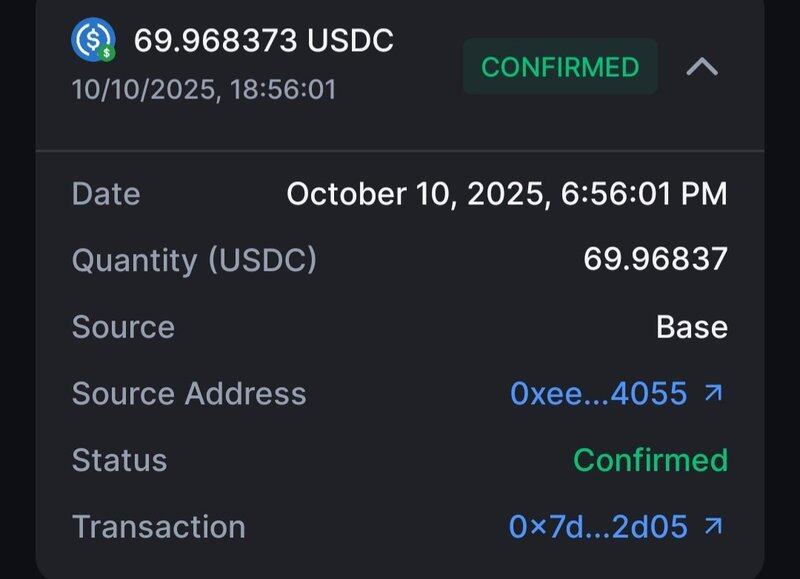Click the October 10, 2025 date value
Viewport: 800px width, 579px height.
(506, 193)
